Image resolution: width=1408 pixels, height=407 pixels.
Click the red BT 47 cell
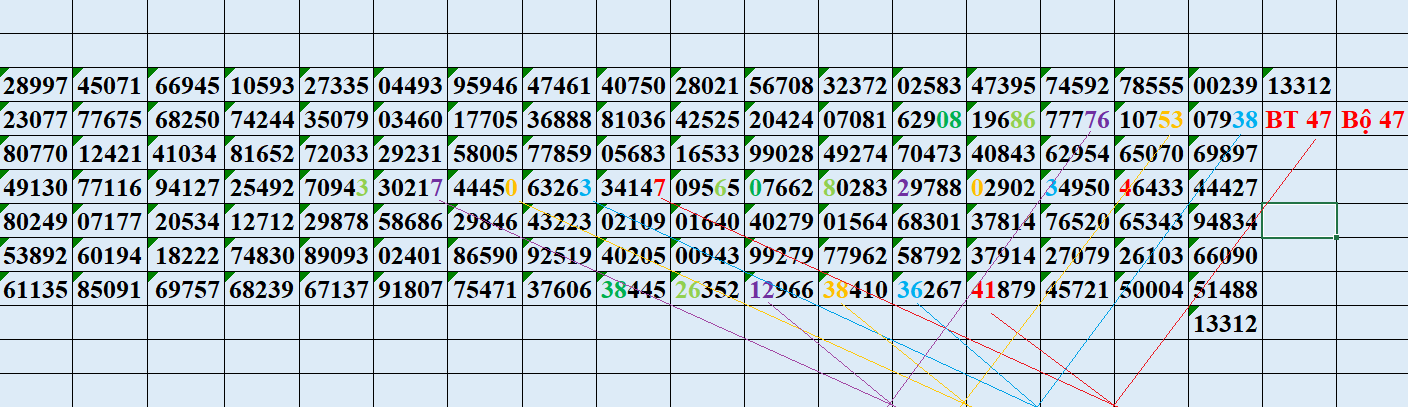[1298, 120]
